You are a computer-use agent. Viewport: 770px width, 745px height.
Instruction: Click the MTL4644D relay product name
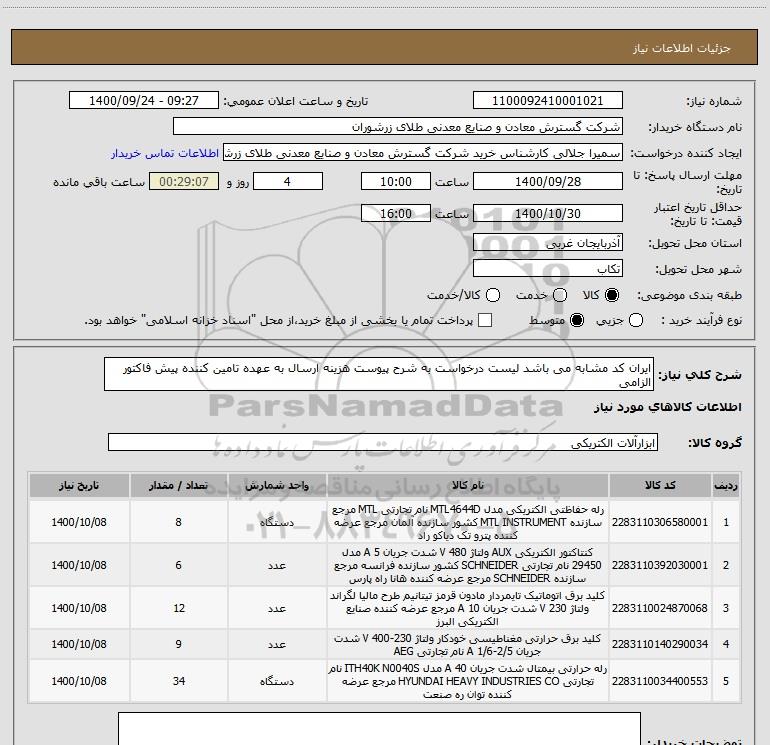coord(468,522)
